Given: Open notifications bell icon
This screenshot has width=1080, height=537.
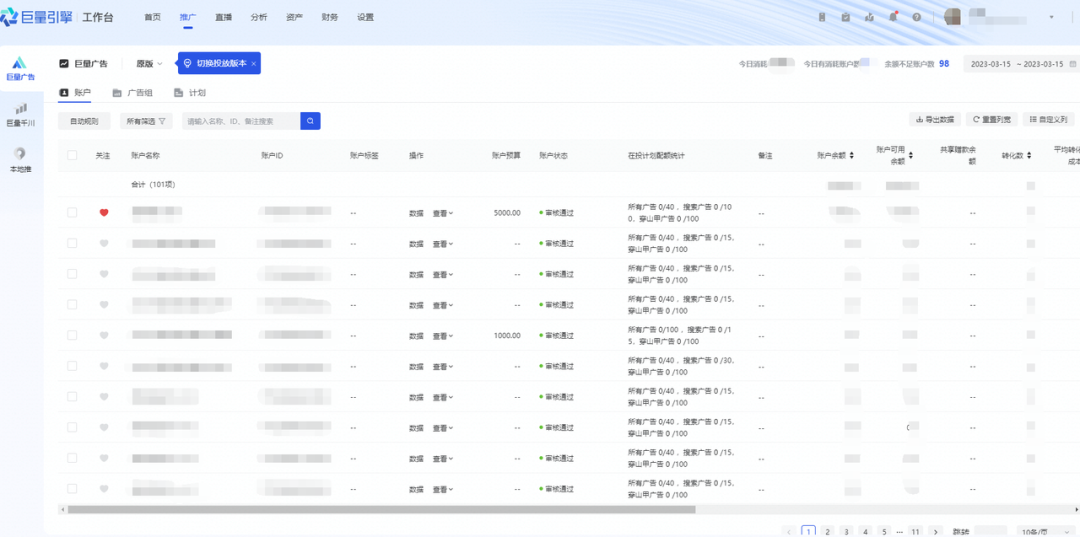Looking at the screenshot, I should click(893, 17).
